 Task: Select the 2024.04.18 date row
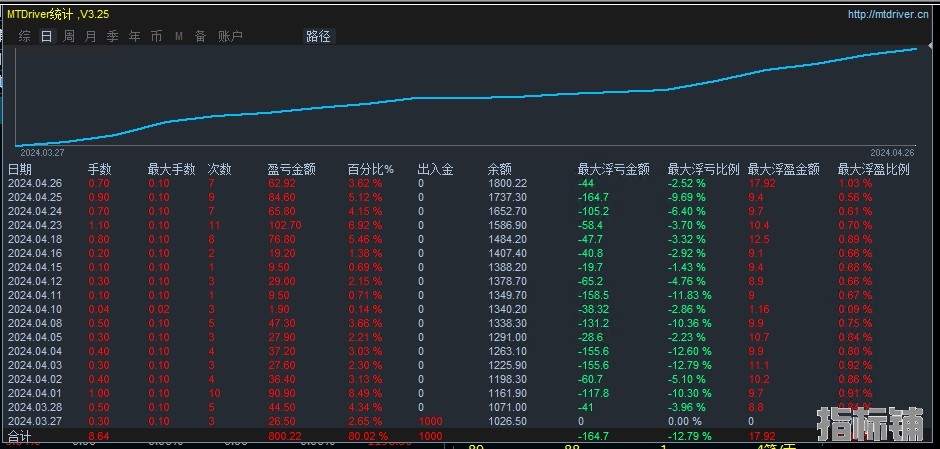click(35, 239)
